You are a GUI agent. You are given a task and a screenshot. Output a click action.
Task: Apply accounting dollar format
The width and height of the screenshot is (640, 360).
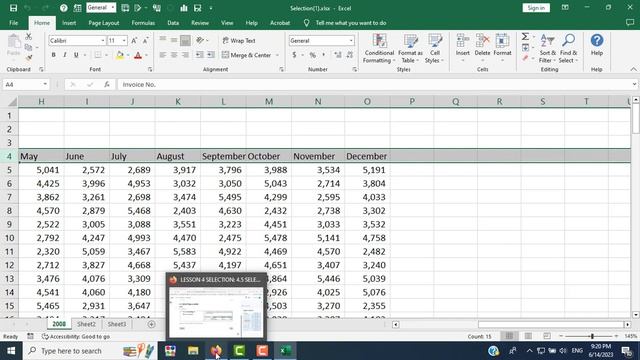pos(294,55)
